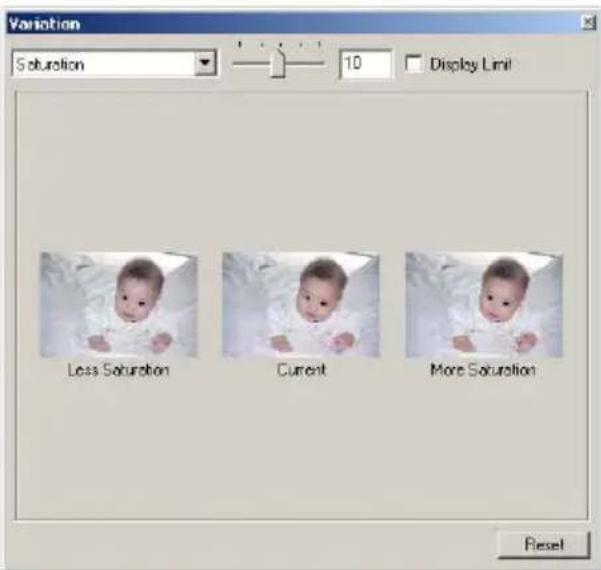The image size is (601, 570).
Task: Click the variation amount slider handle
Action: pyautogui.click(x=278, y=63)
